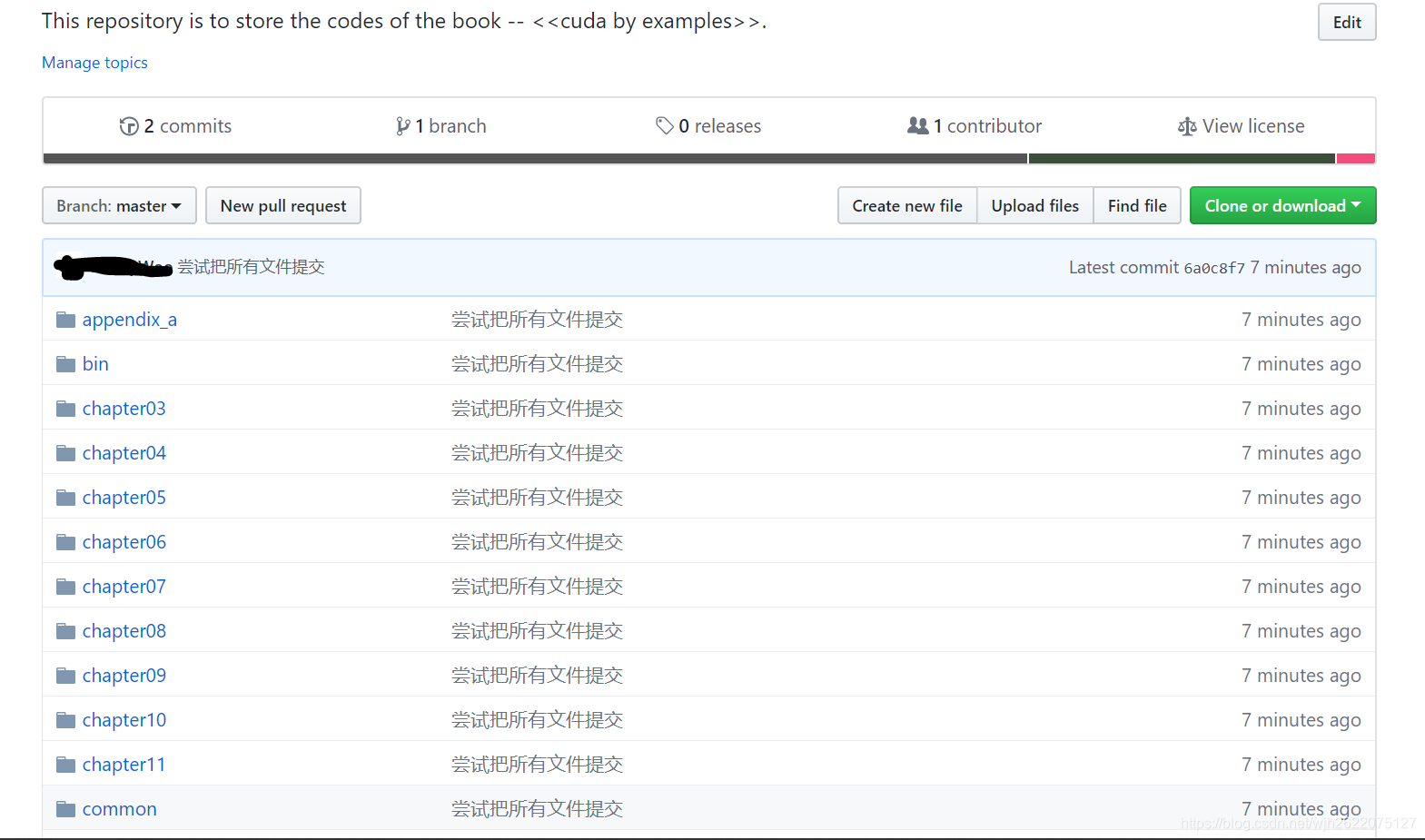Viewport: 1425px width, 840px height.
Task: Open the common folder link
Action: [119, 809]
